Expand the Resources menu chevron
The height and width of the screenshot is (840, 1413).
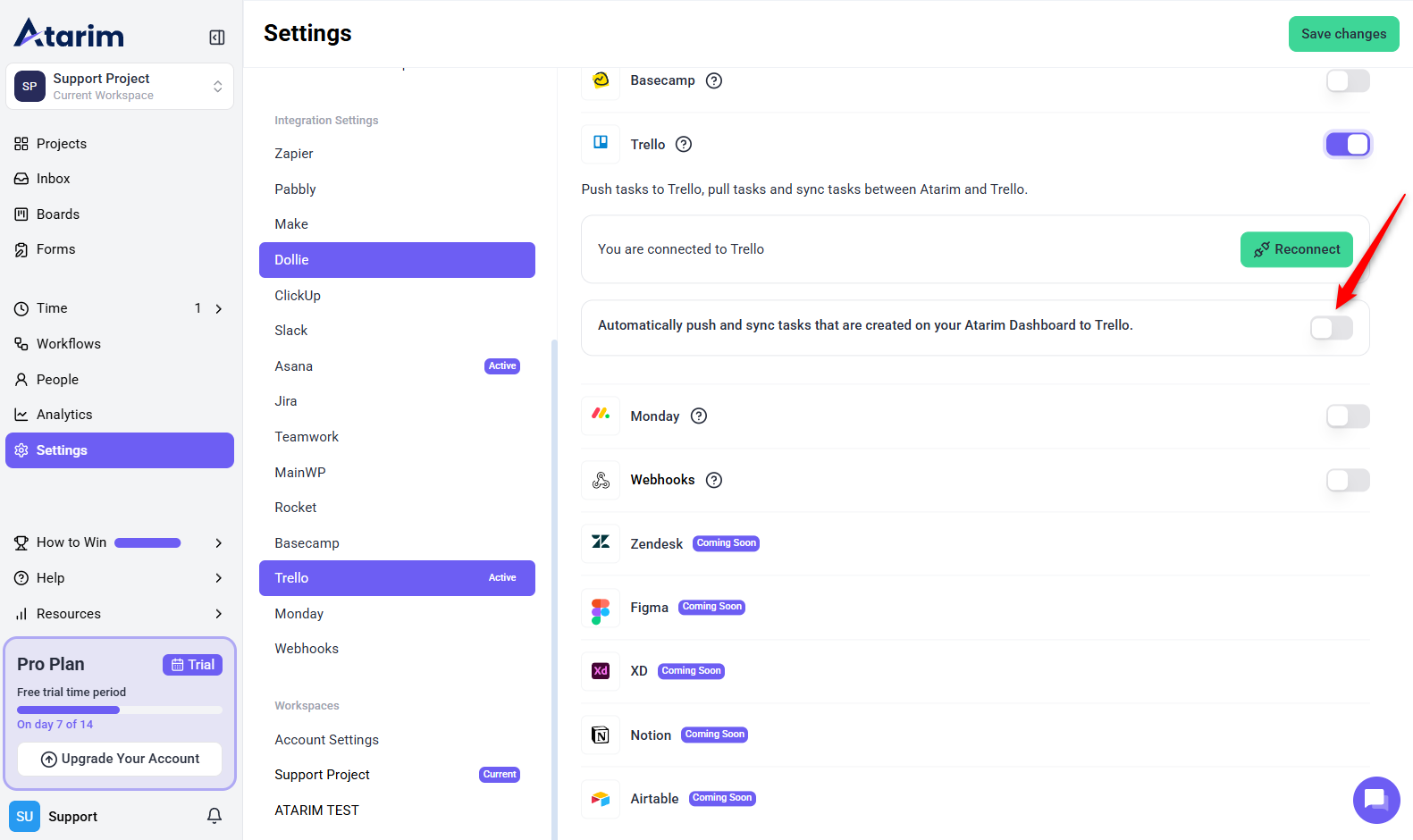click(x=218, y=614)
